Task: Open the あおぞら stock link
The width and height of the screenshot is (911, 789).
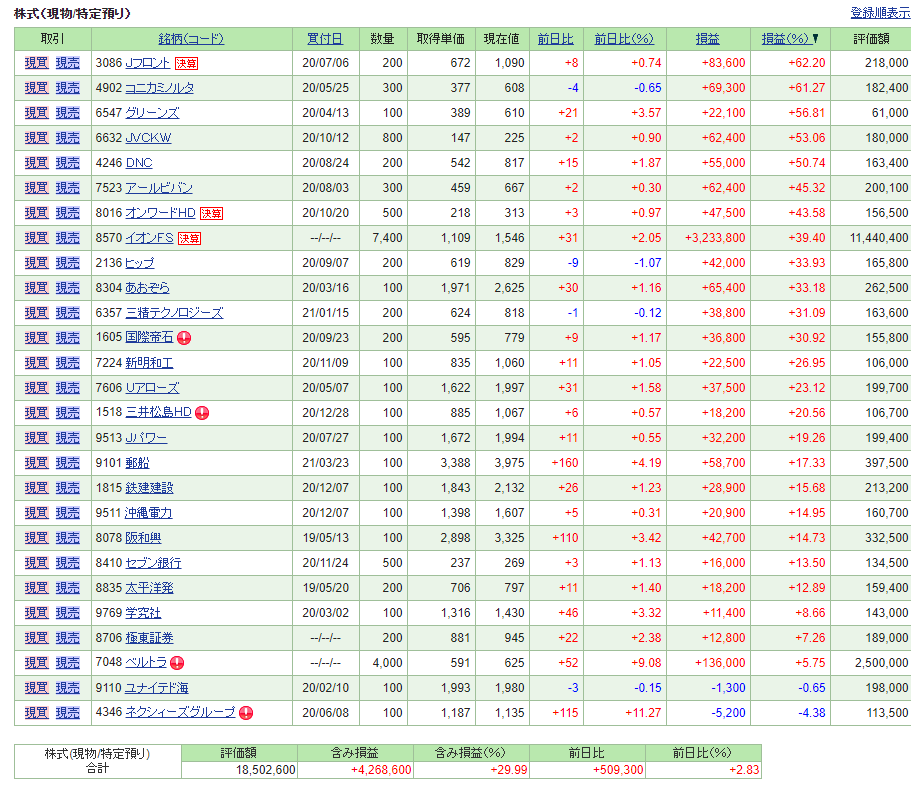Action: click(x=148, y=288)
